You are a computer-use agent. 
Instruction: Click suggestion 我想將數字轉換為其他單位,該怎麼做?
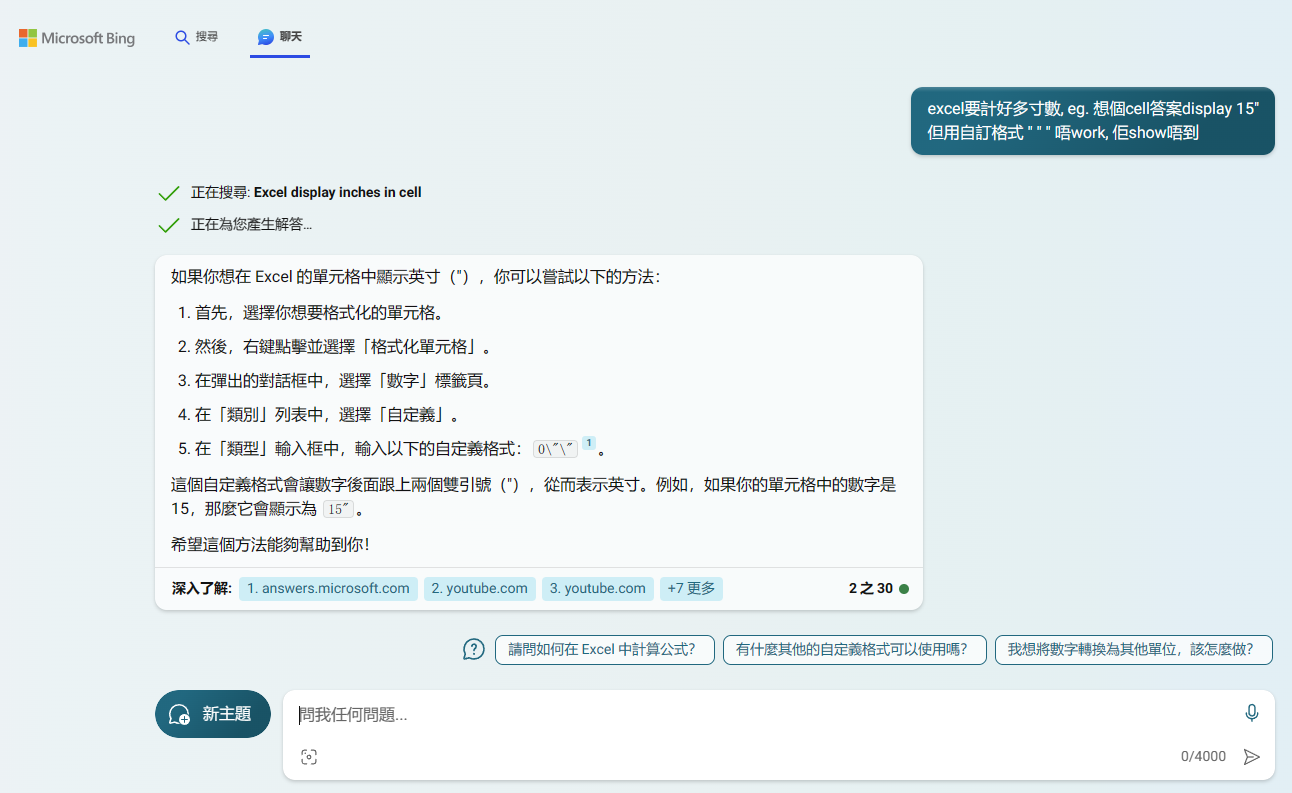[1134, 650]
